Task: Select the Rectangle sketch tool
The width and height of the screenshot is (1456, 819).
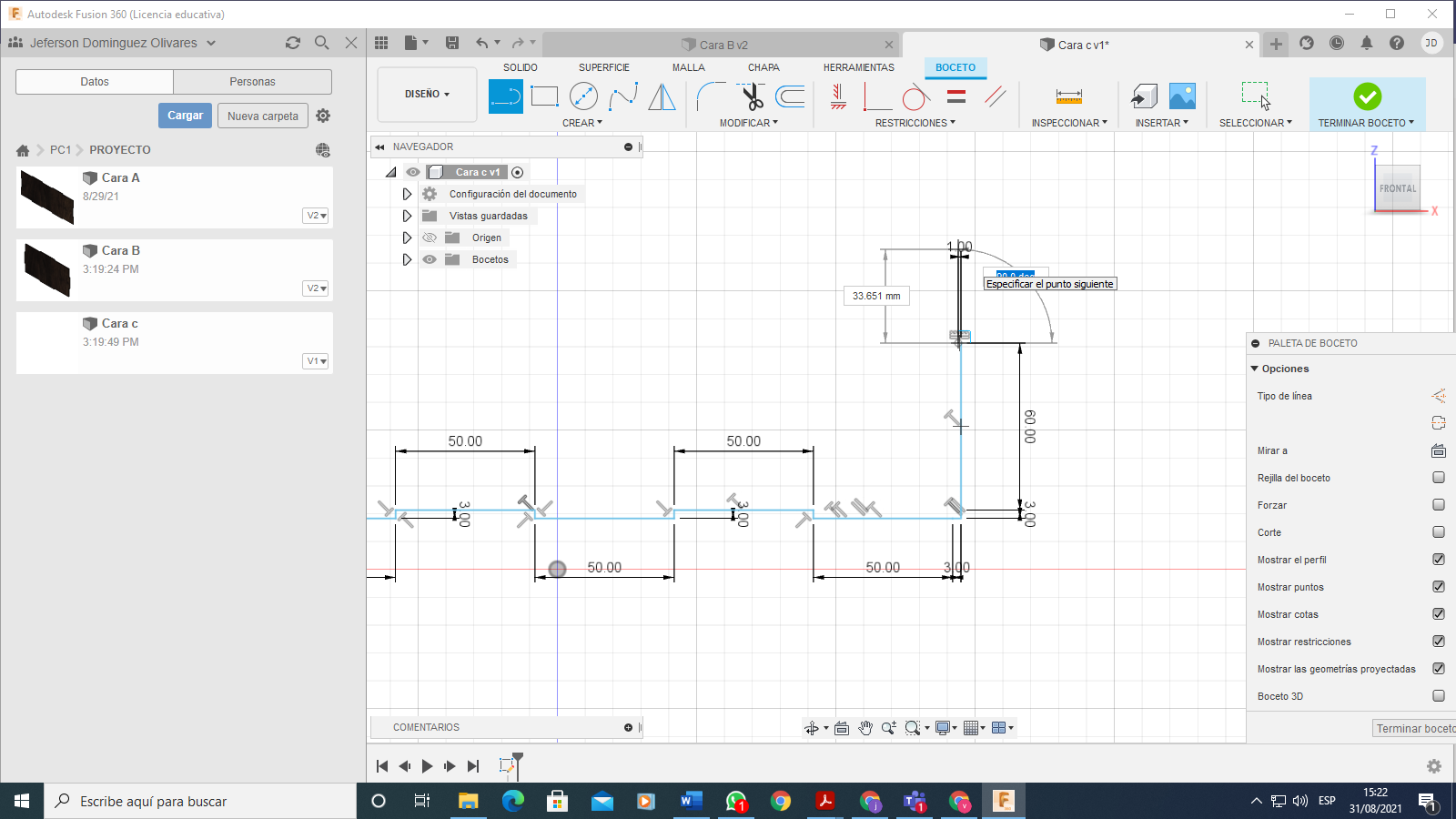Action: pos(544,96)
